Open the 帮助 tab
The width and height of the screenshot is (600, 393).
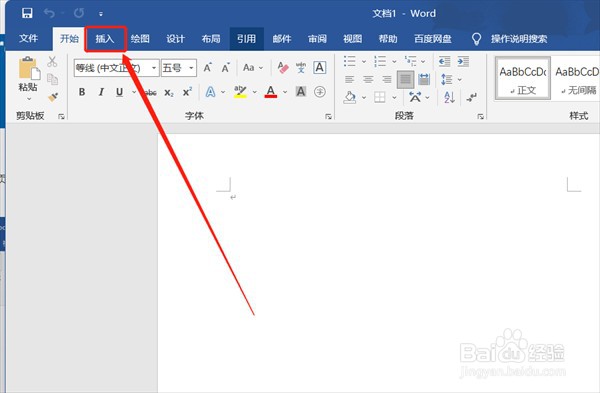tap(388, 39)
